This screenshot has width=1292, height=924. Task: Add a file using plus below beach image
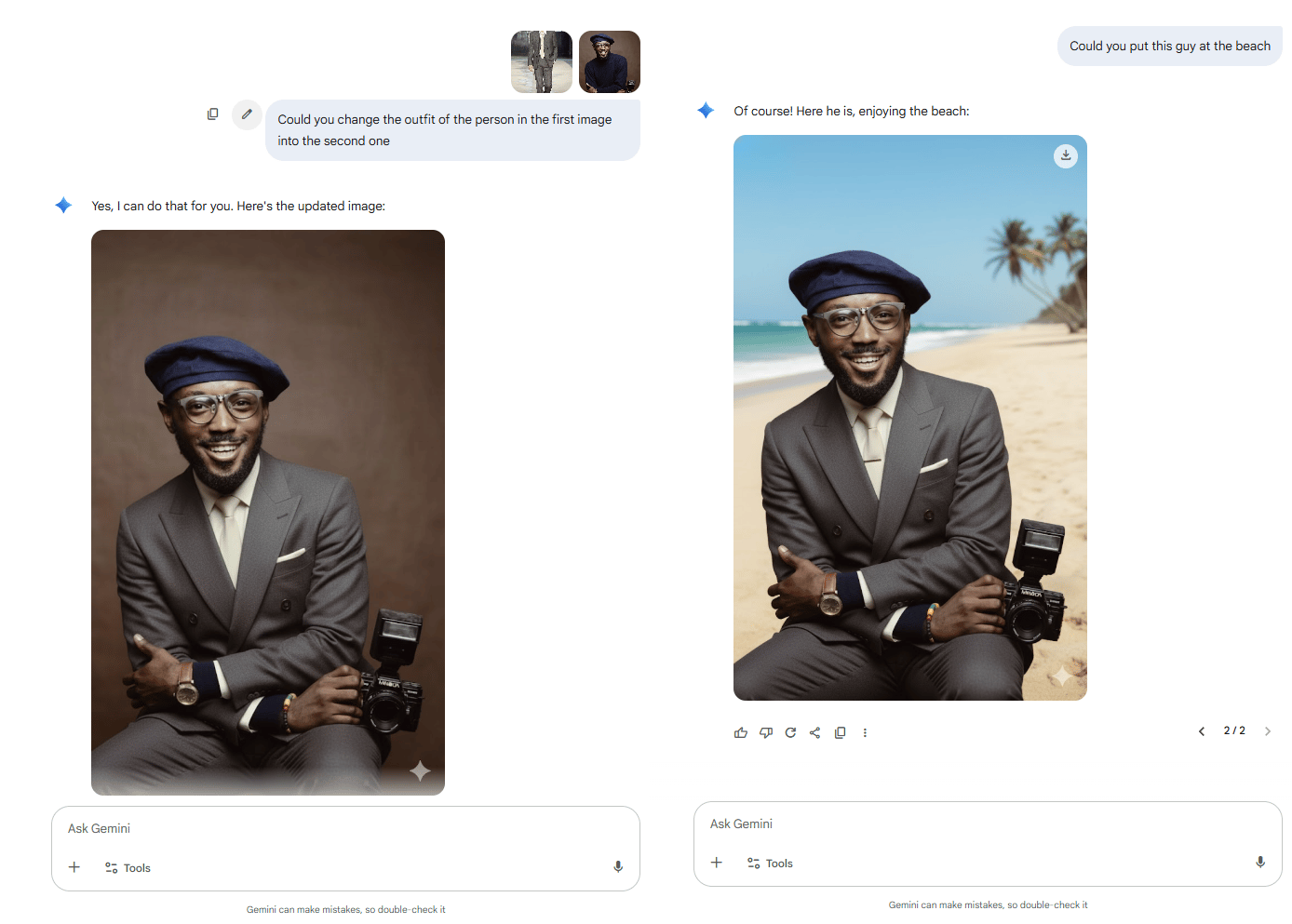coord(717,863)
